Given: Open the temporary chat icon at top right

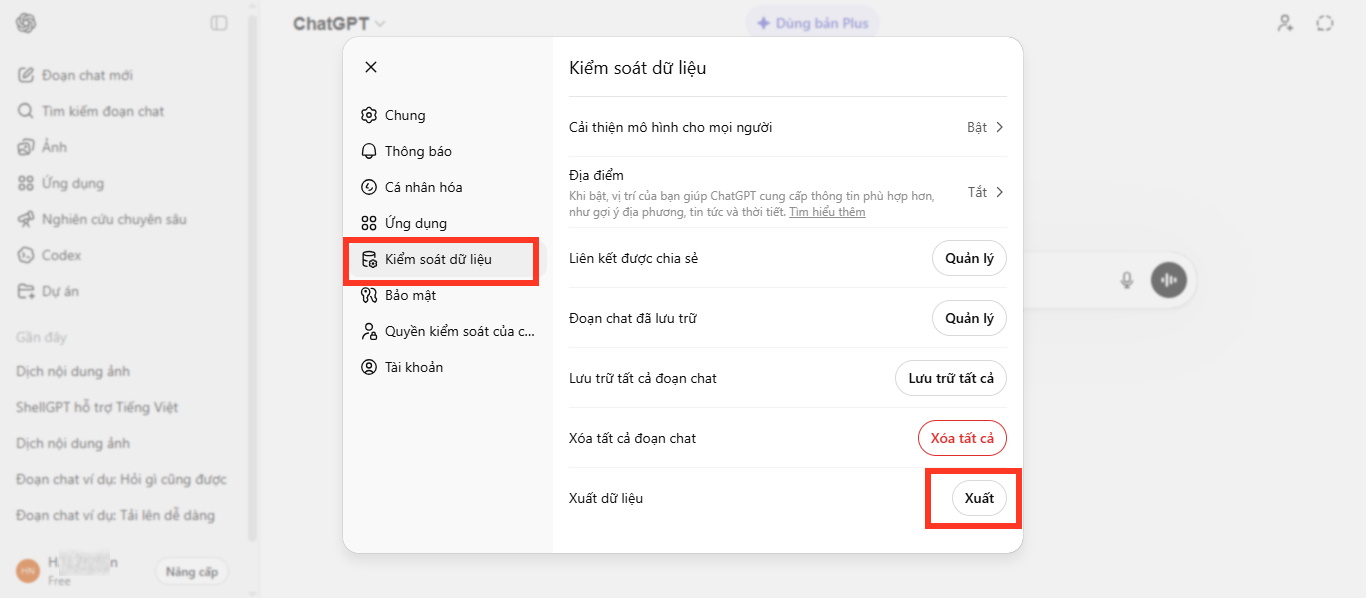Looking at the screenshot, I should [1325, 23].
